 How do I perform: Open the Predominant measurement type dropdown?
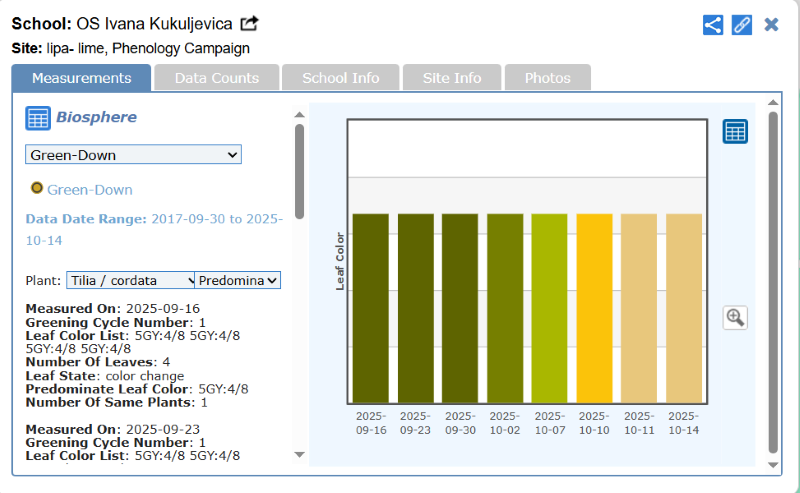click(x=238, y=281)
